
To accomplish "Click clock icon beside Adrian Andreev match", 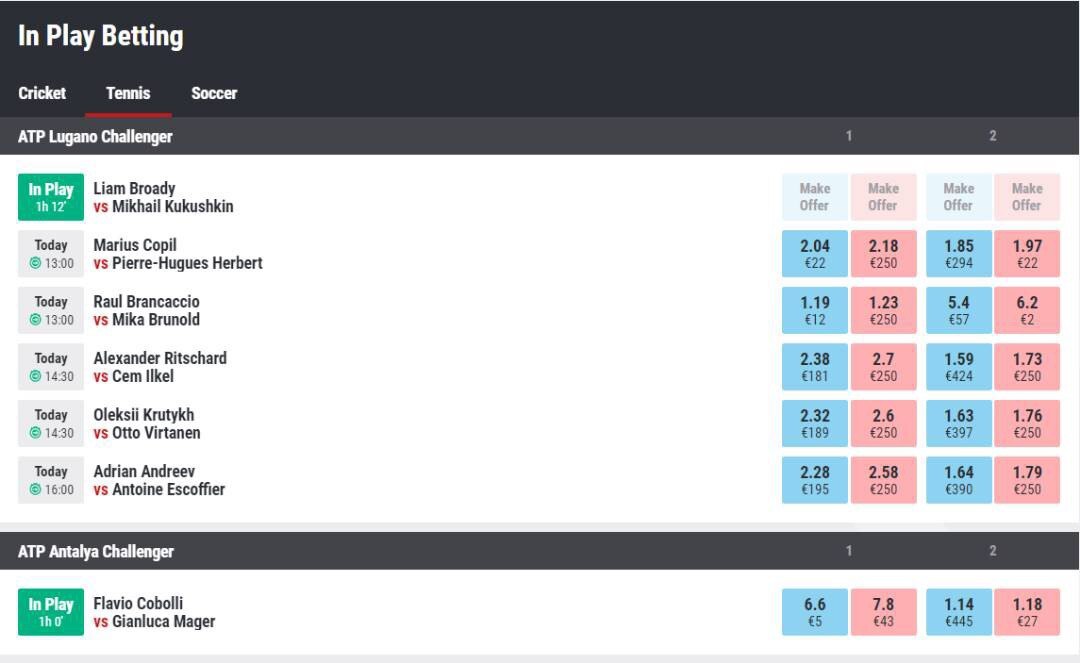I will tap(35, 490).
